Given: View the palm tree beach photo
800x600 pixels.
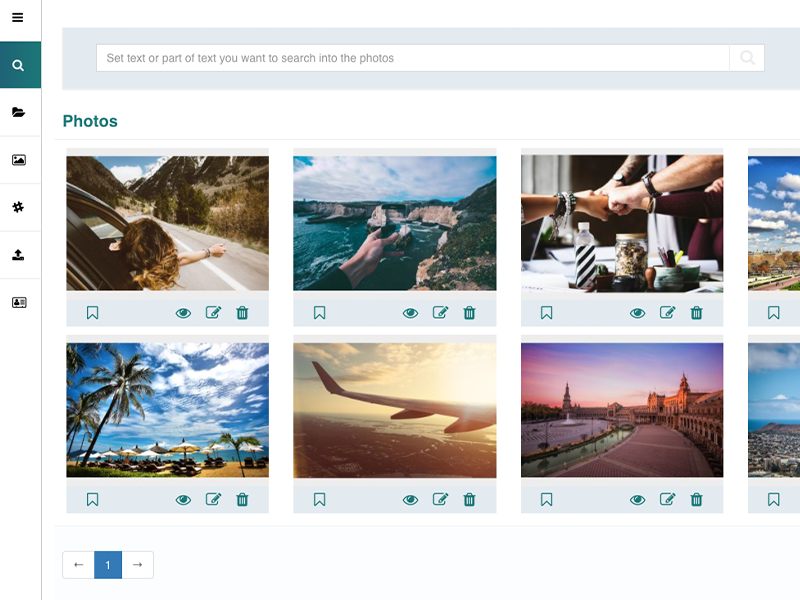Looking at the screenshot, I should click(183, 500).
